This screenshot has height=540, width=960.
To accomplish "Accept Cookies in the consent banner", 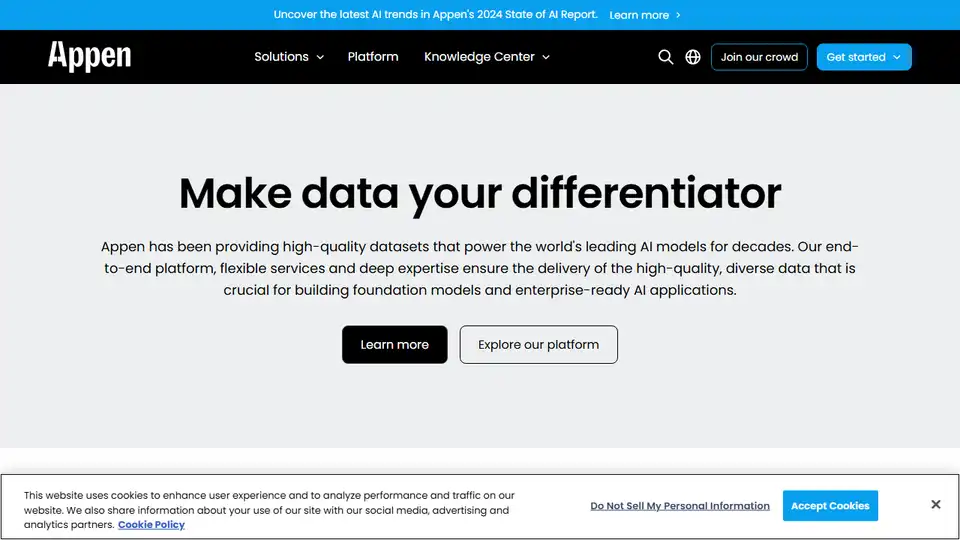I will [x=830, y=506].
